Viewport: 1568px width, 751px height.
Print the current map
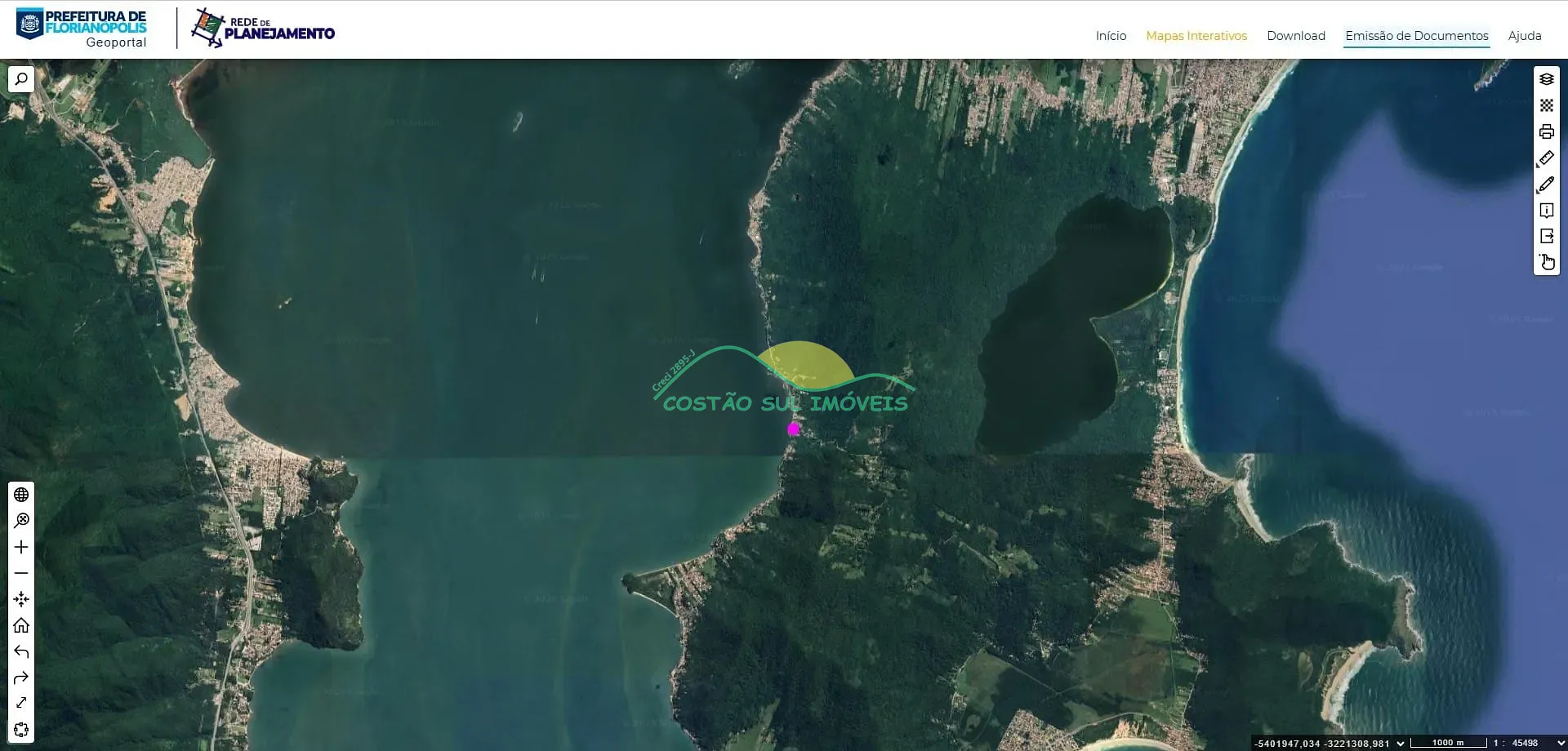(1547, 131)
